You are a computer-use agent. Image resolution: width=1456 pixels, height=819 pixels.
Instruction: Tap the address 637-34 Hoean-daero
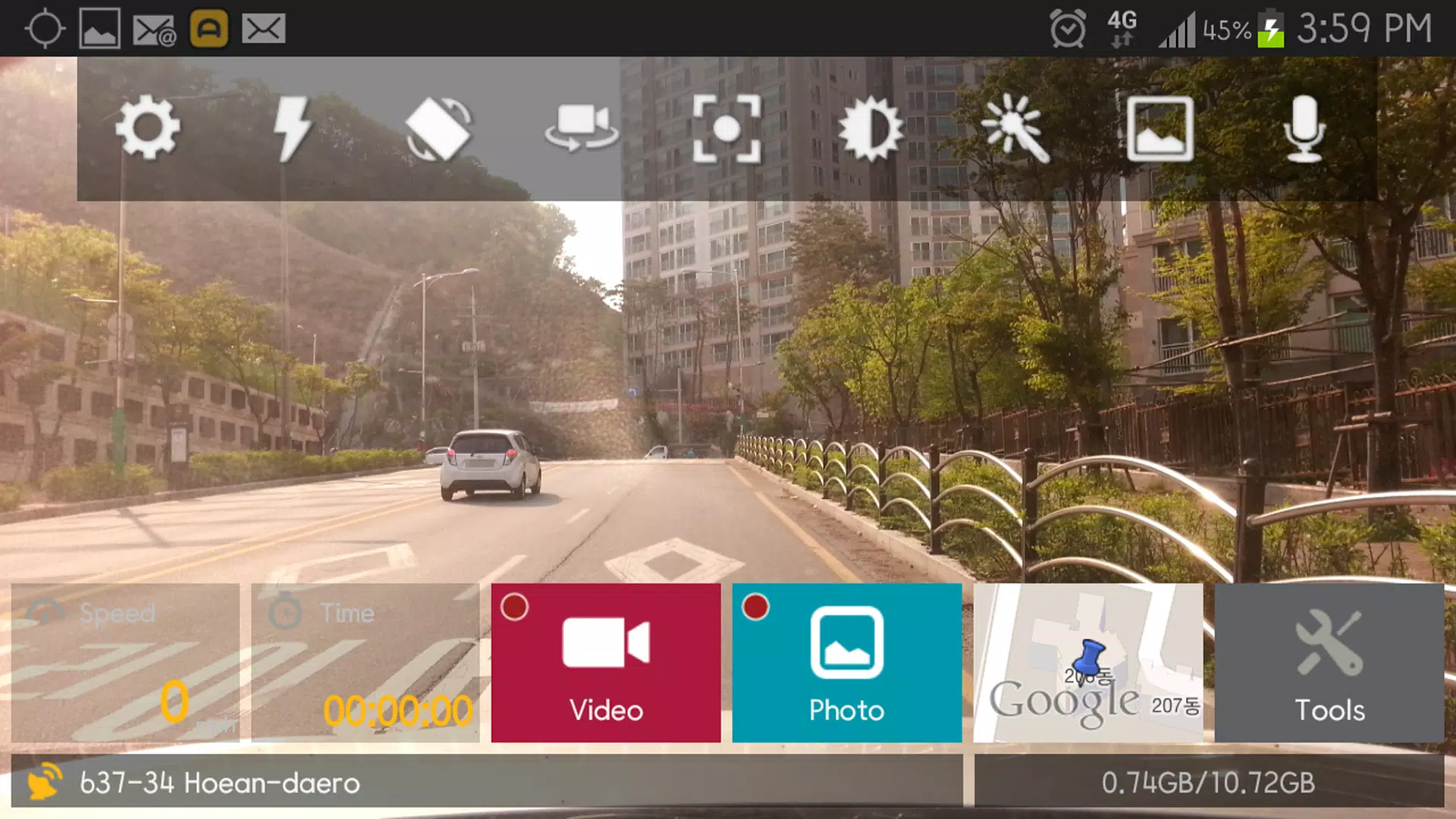220,783
